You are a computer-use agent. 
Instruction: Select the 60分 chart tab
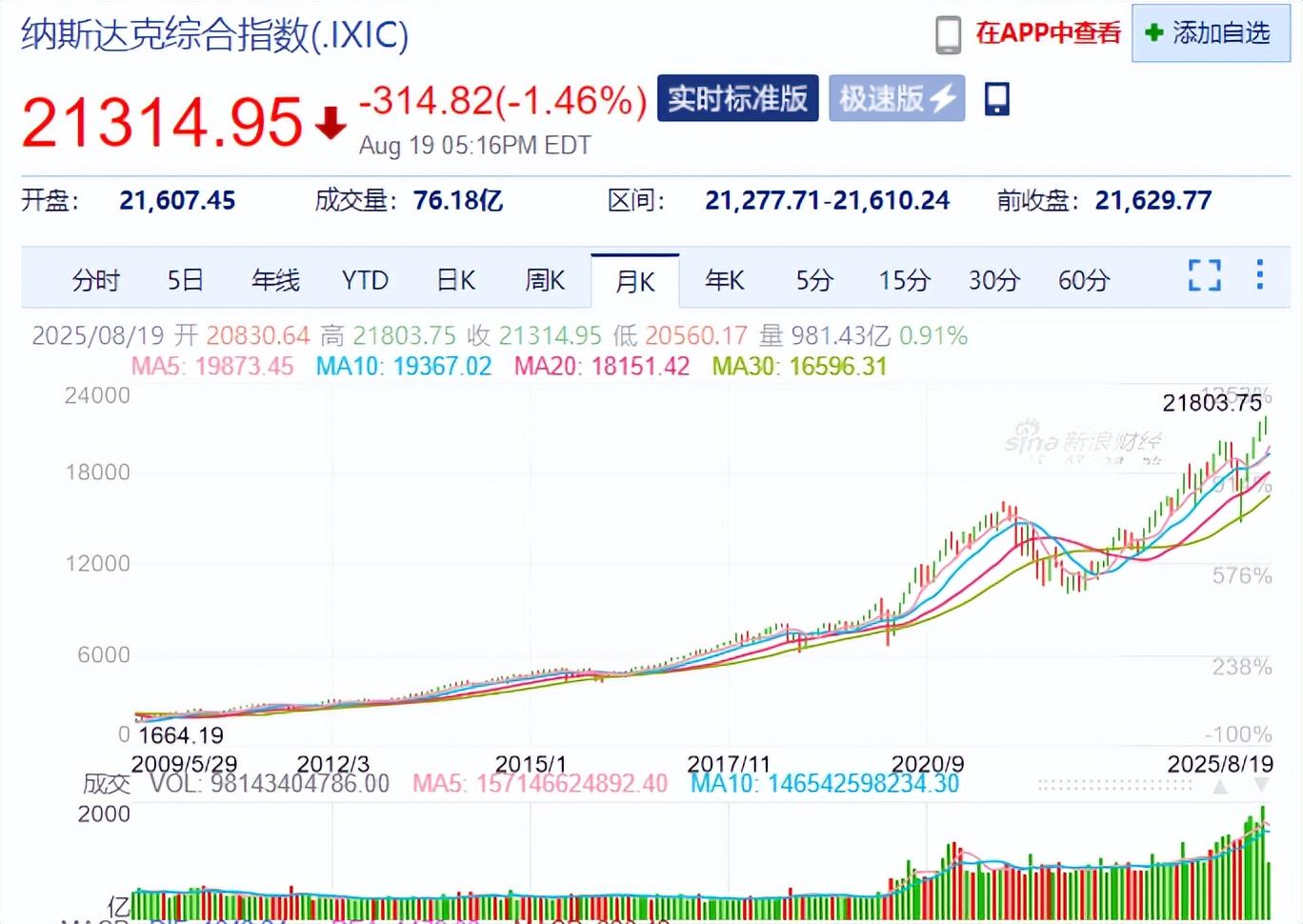coord(1084,280)
